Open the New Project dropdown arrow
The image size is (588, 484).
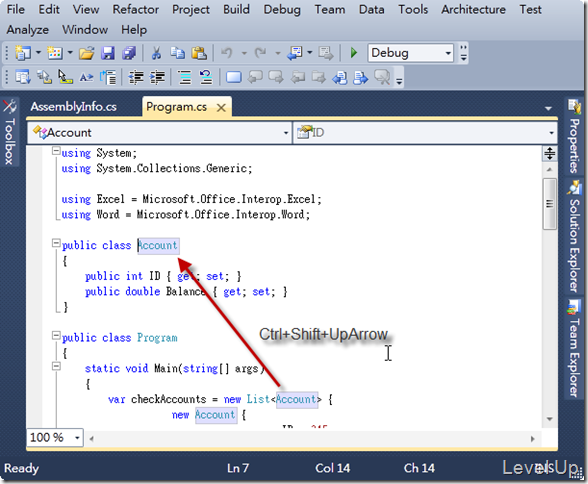point(38,53)
